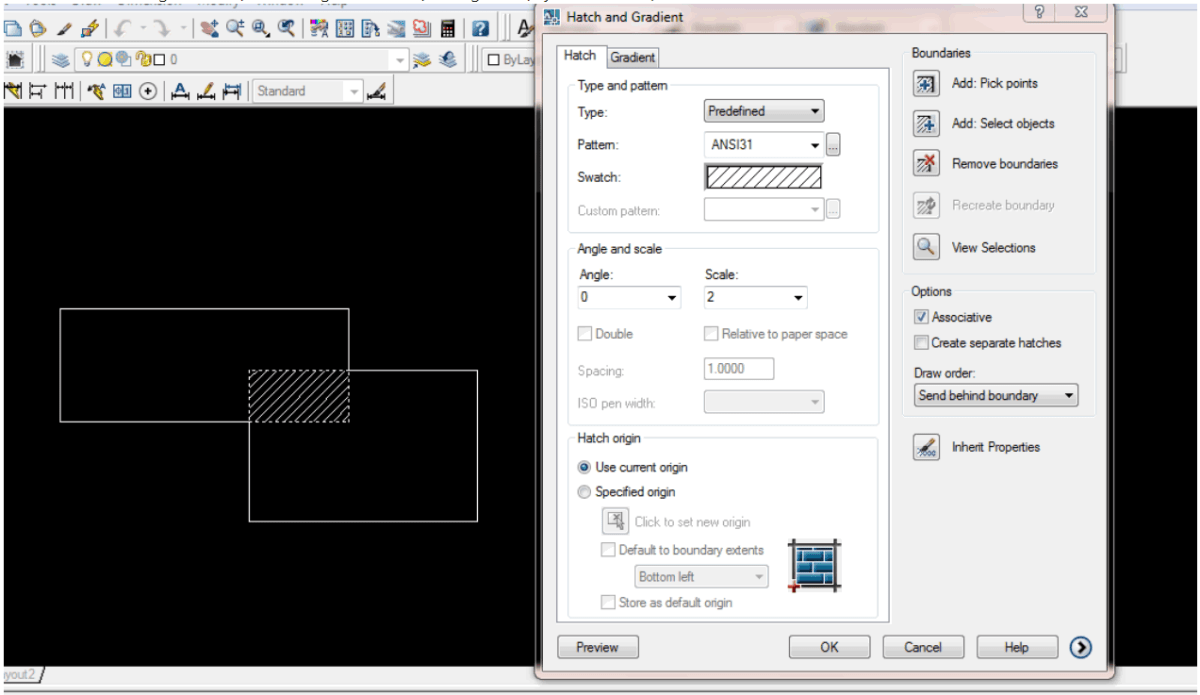This screenshot has height=695, width=1200.
Task: Click the Preview button
Action: click(597, 647)
